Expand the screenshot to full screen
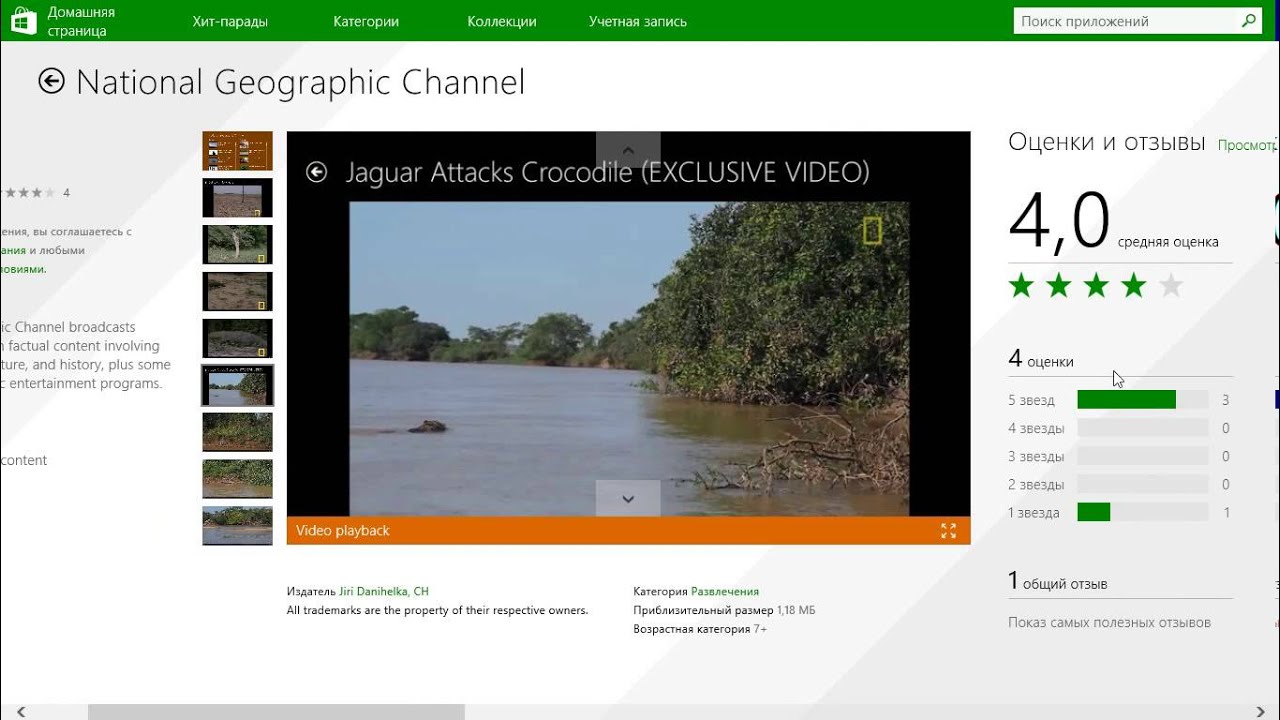This screenshot has width=1280, height=720. [949, 531]
